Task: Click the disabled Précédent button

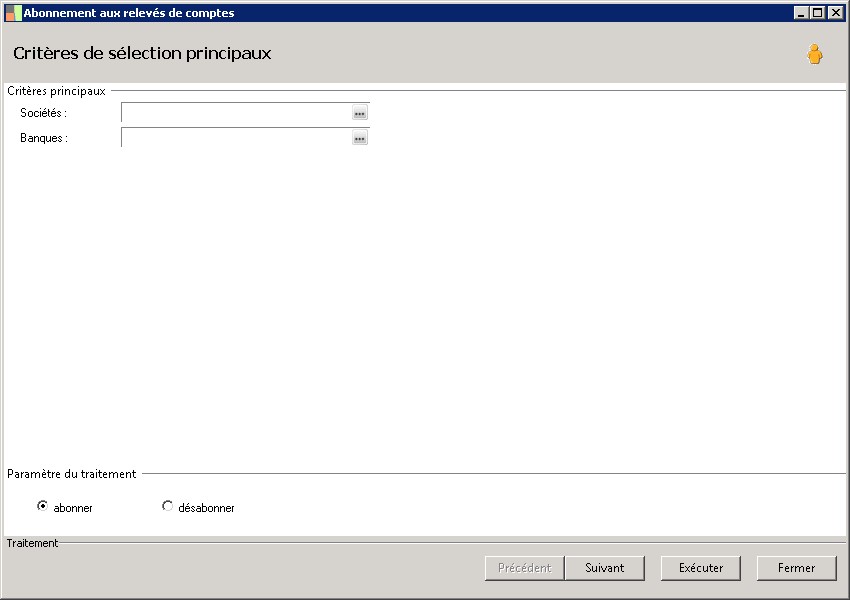Action: click(524, 568)
